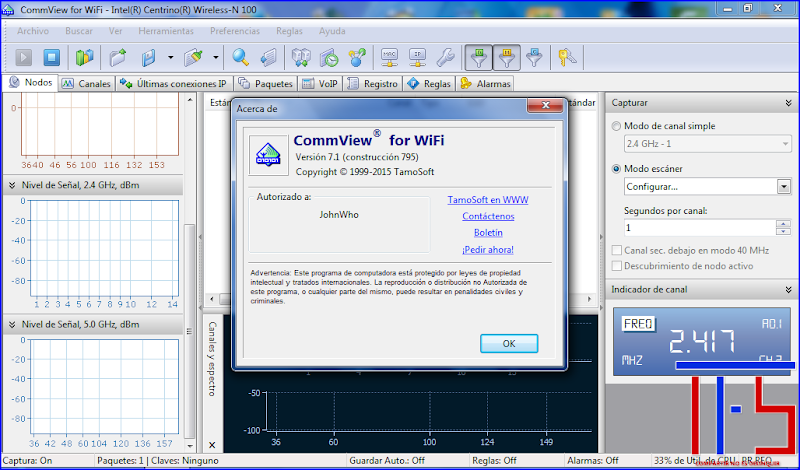Collapse the Indicador de canal panel chevron

tap(789, 289)
